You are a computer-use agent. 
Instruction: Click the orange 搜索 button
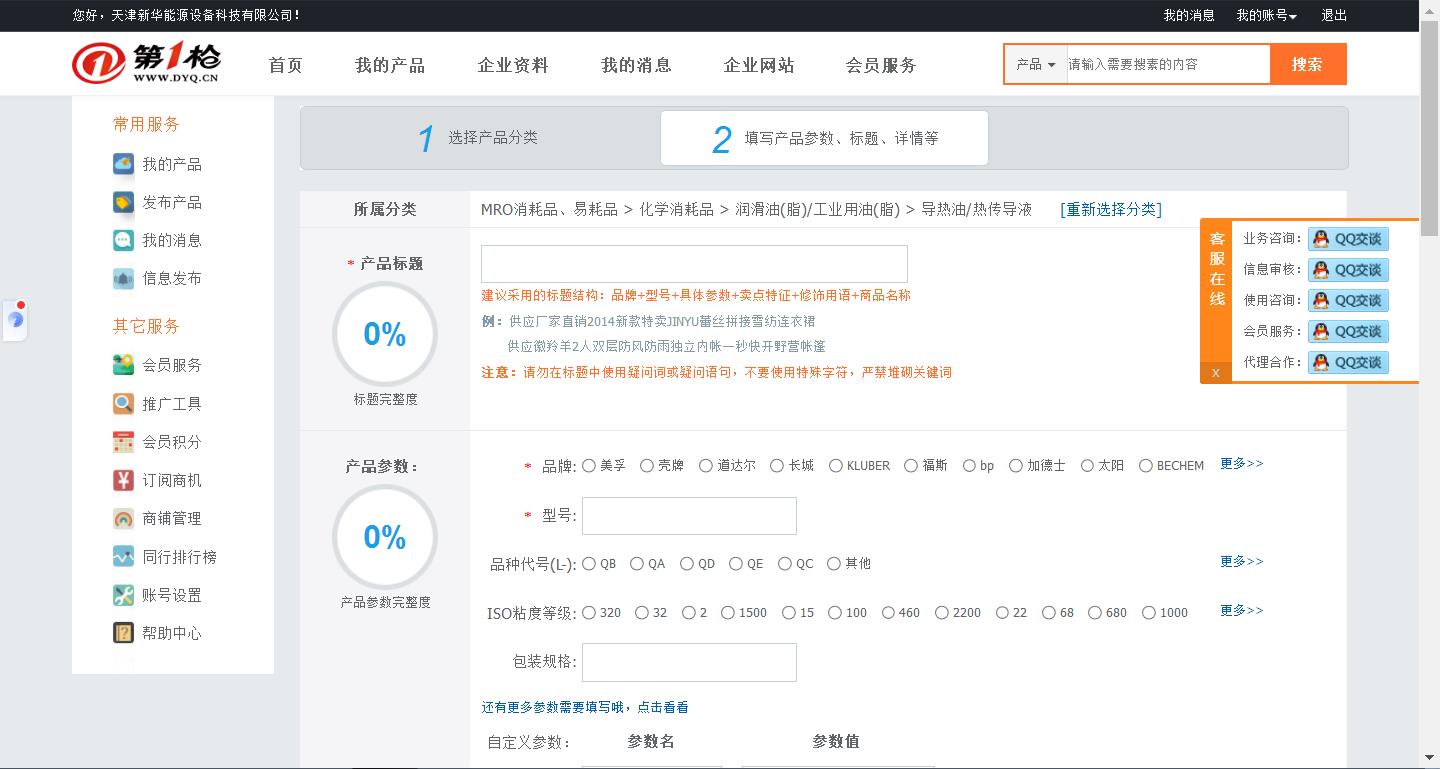(x=1307, y=64)
